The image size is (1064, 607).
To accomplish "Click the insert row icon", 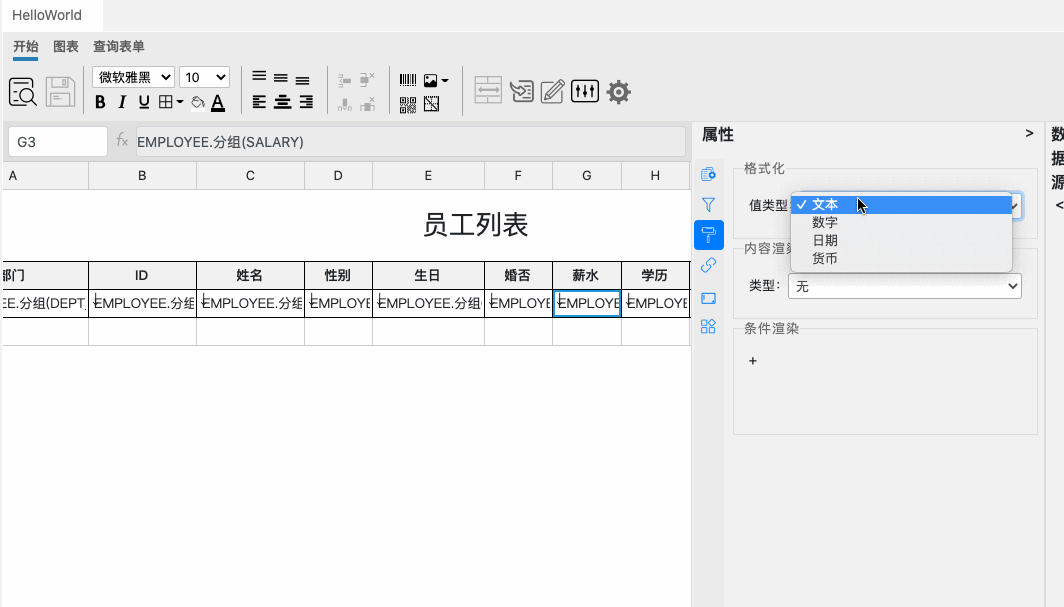I will [x=345, y=80].
